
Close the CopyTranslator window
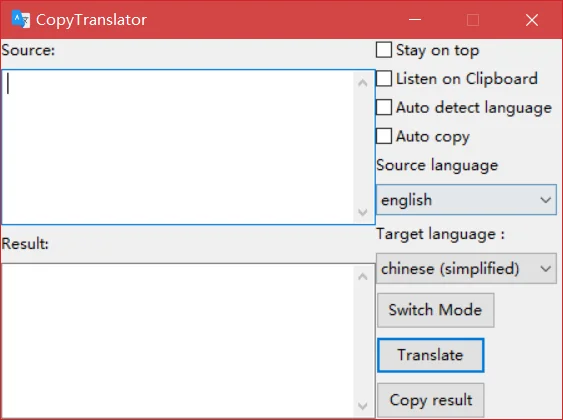point(532,20)
